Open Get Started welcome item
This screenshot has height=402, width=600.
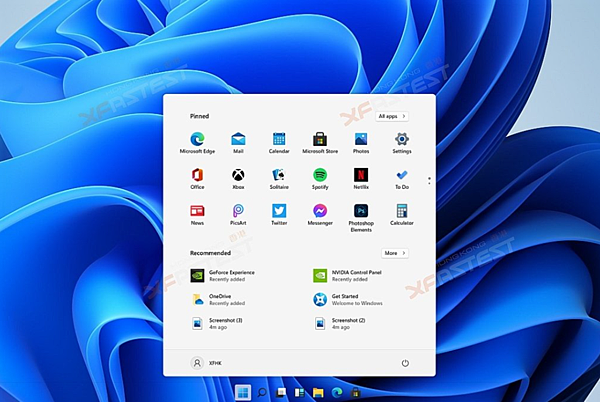click(x=348, y=299)
